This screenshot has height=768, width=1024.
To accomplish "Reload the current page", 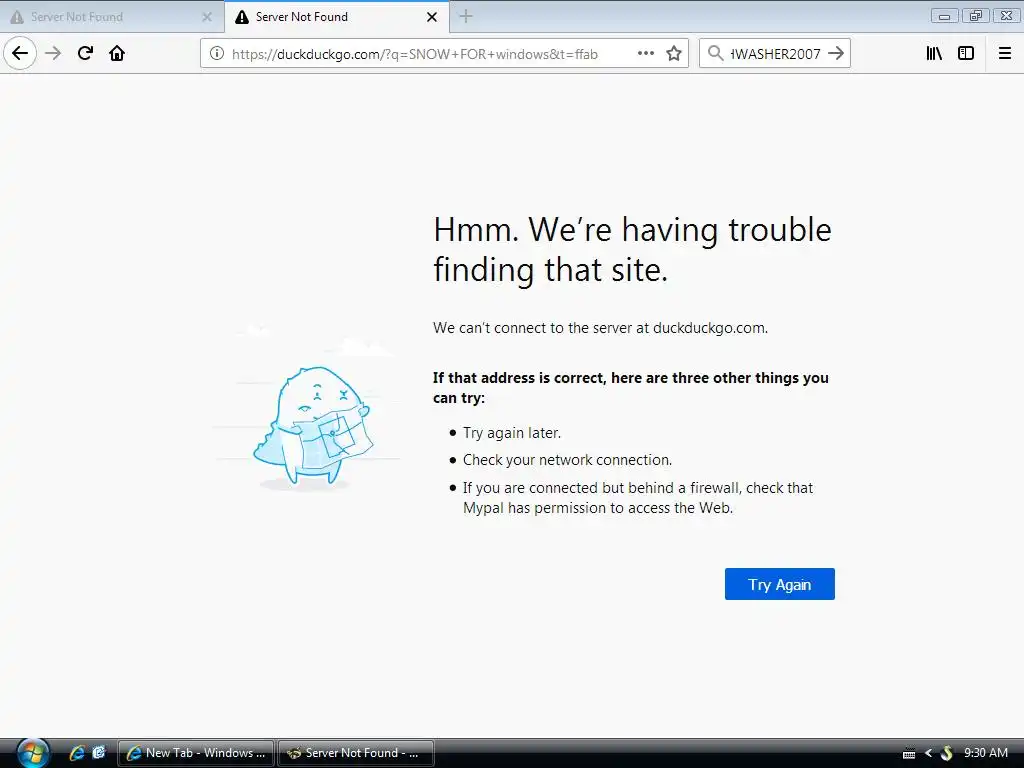I will pyautogui.click(x=86, y=54).
